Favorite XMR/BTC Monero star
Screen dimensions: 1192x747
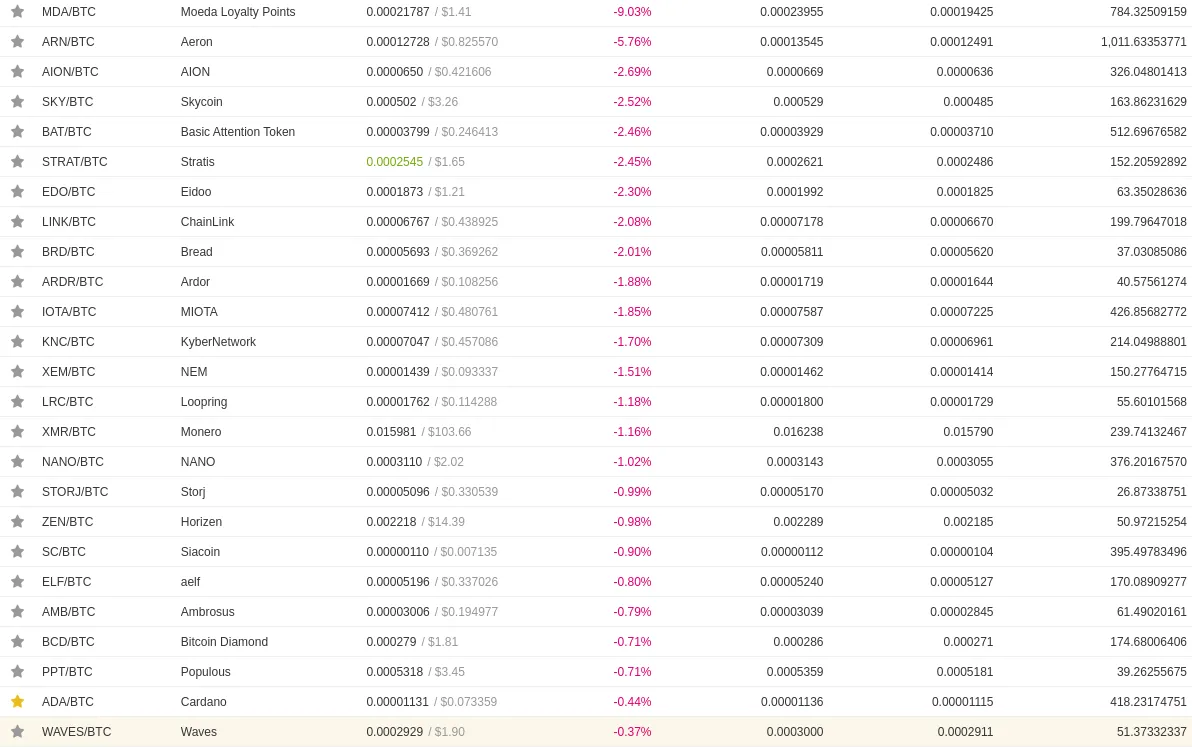click(17, 432)
